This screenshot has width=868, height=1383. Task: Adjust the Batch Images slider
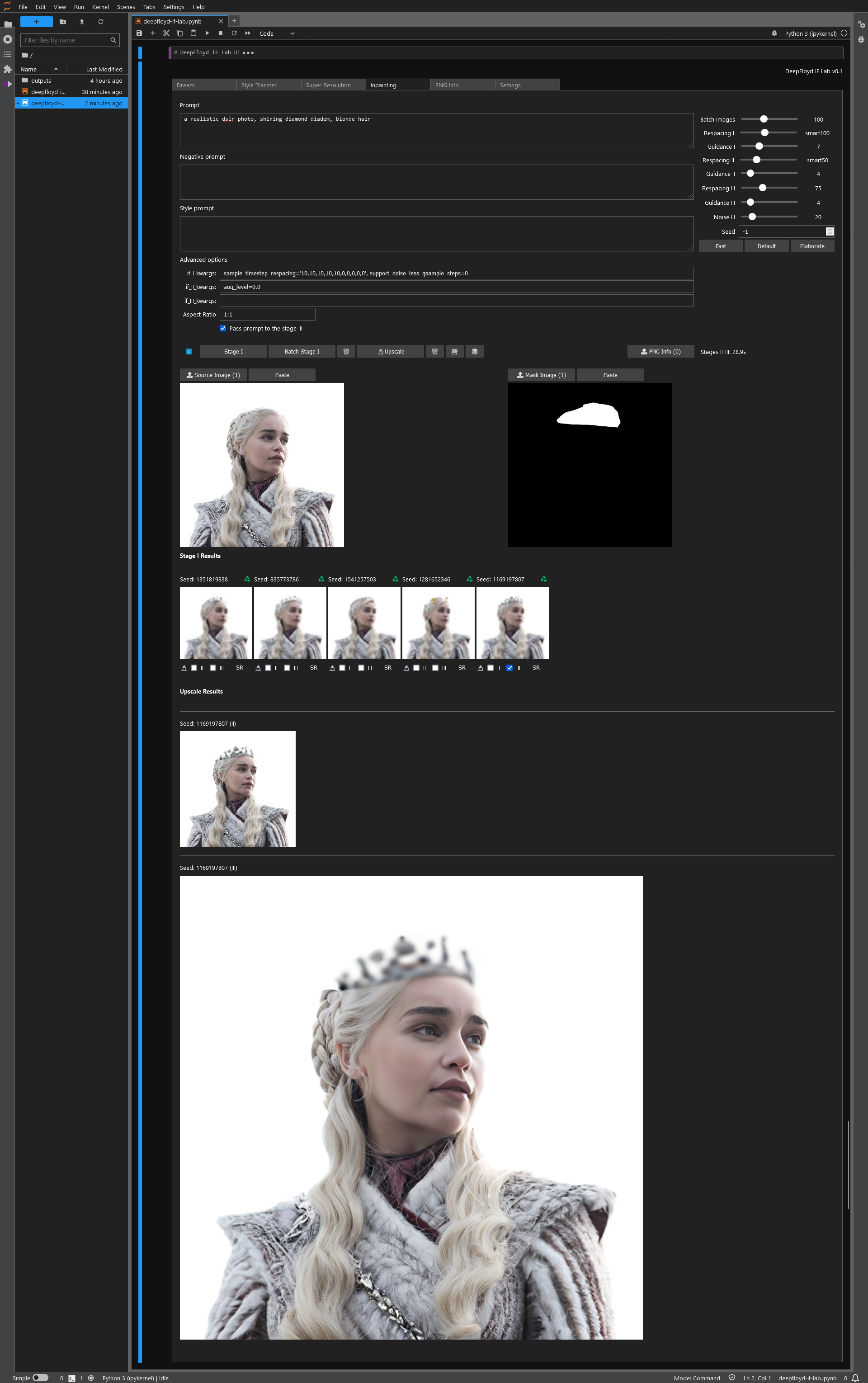pyautogui.click(x=769, y=119)
